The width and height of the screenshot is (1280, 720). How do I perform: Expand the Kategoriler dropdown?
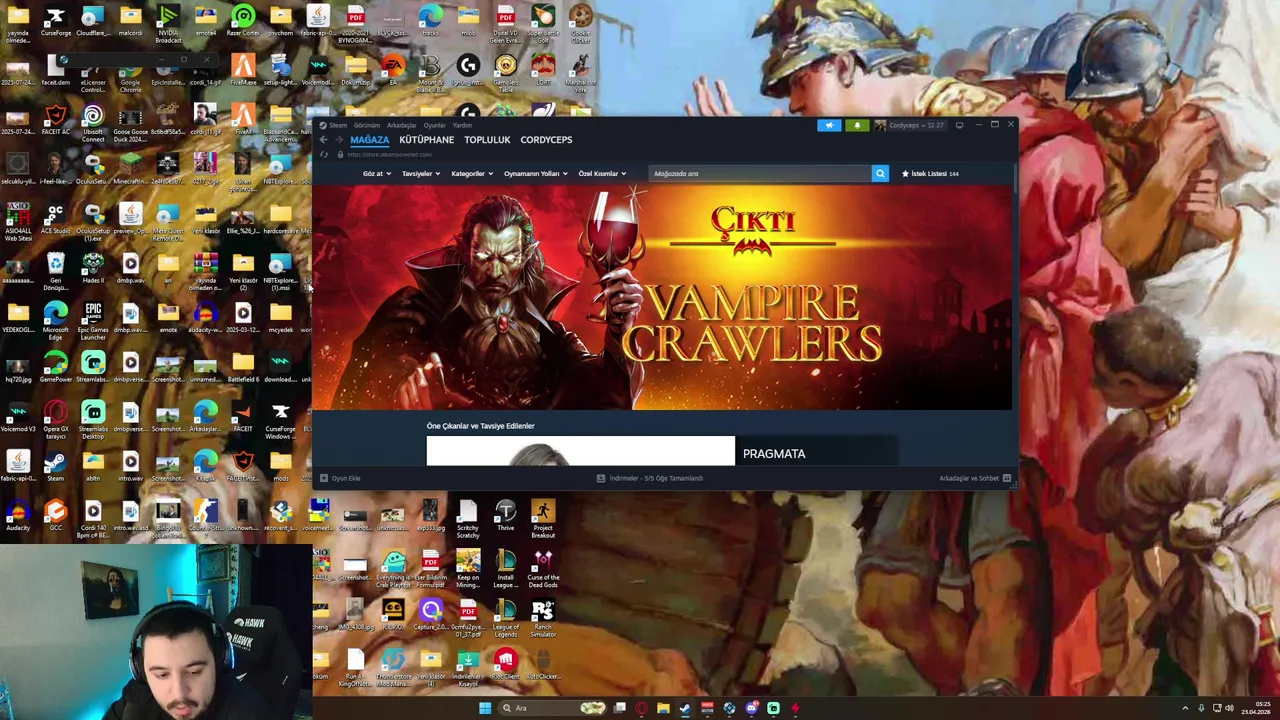tap(471, 174)
